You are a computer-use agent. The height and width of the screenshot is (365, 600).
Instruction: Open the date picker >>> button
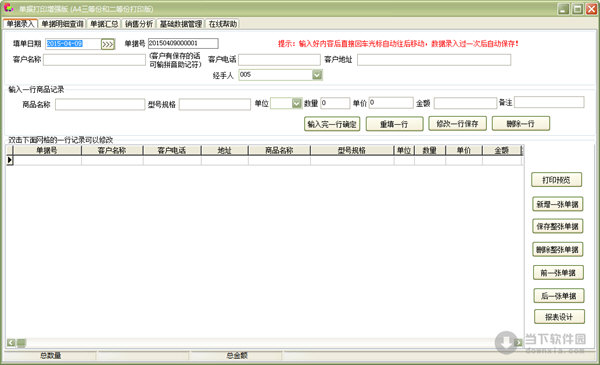[108, 44]
